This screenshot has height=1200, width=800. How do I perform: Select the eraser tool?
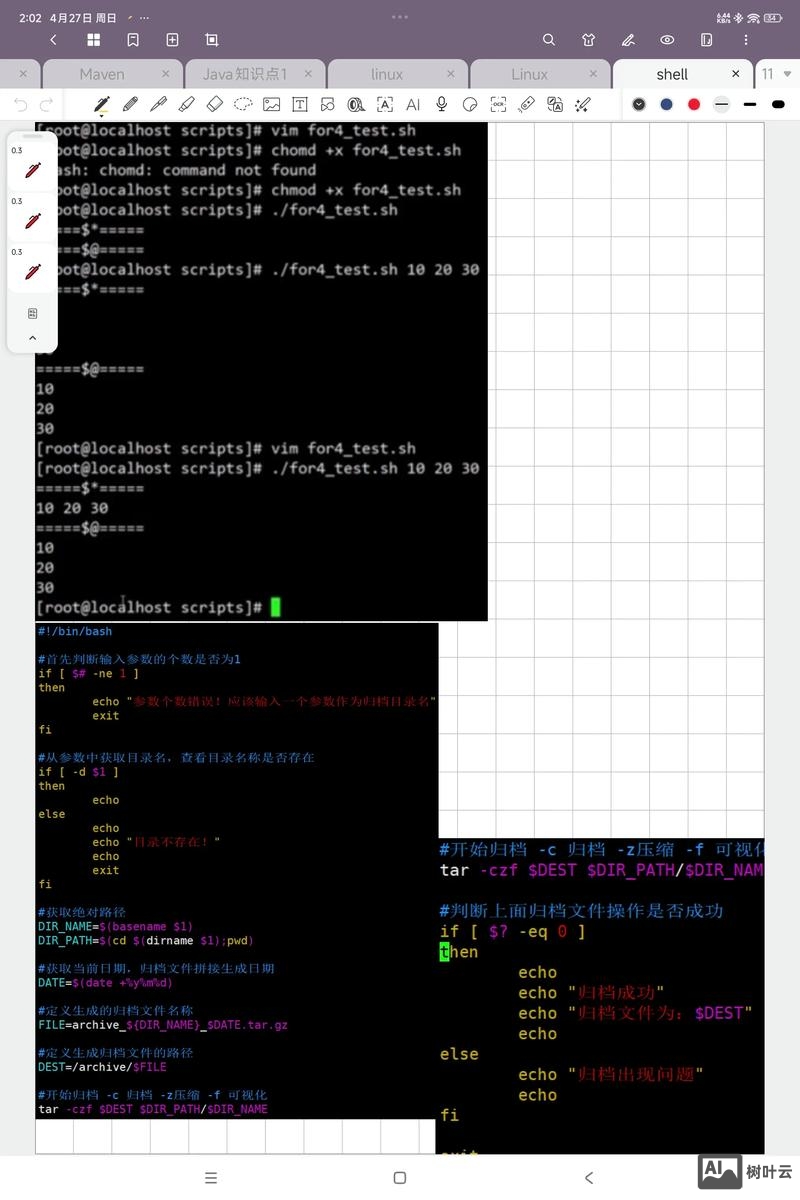pyautogui.click(x=212, y=104)
